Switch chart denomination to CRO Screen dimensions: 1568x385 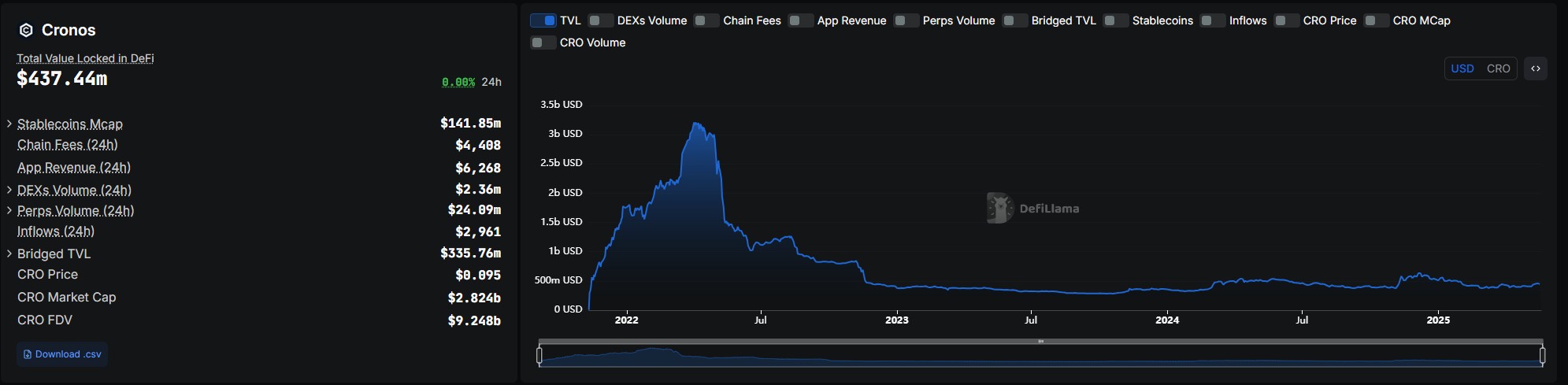(x=1498, y=68)
